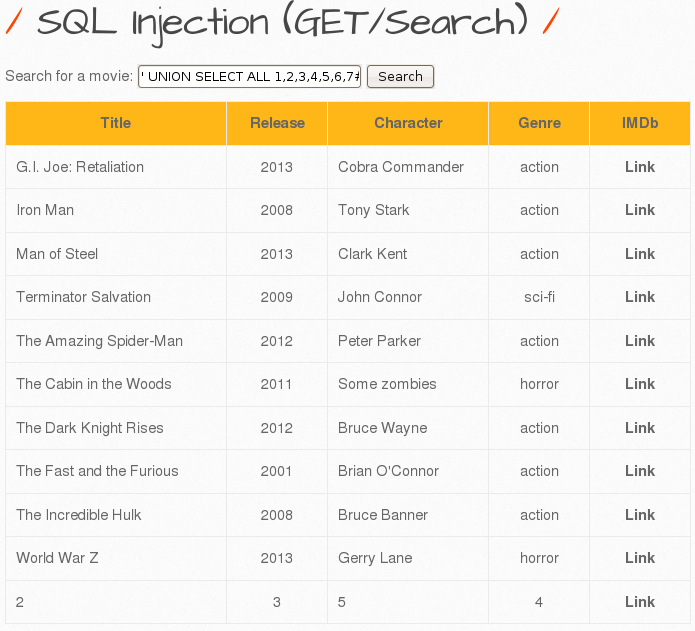Click the 'Cobra Commander' character cell
This screenshot has width=695, height=631.
pos(408,167)
